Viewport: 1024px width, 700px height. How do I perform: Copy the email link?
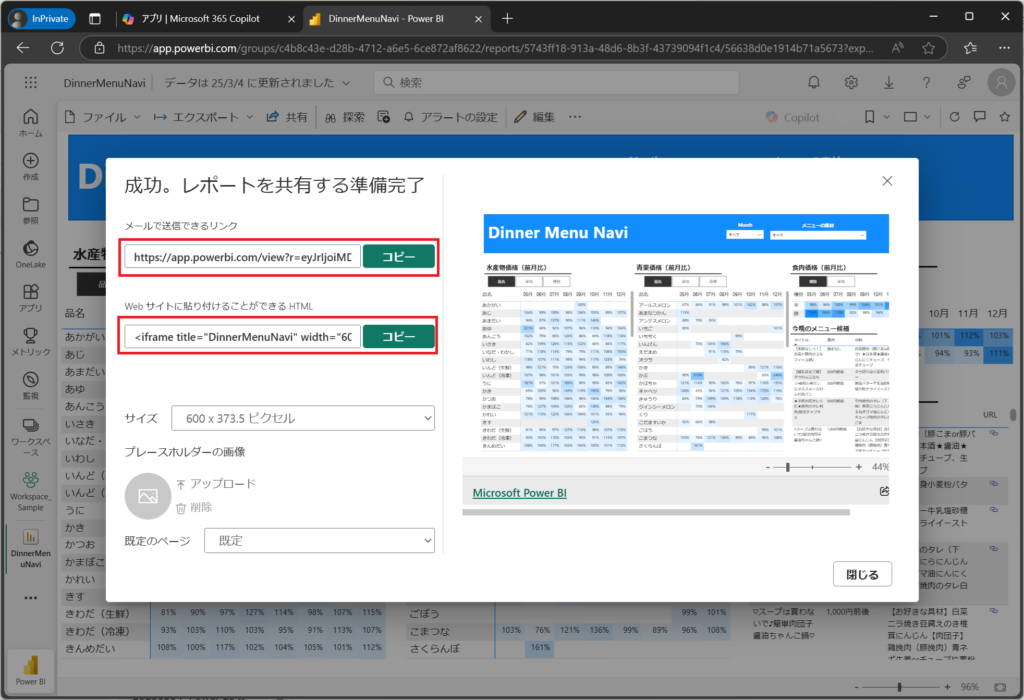(x=398, y=257)
